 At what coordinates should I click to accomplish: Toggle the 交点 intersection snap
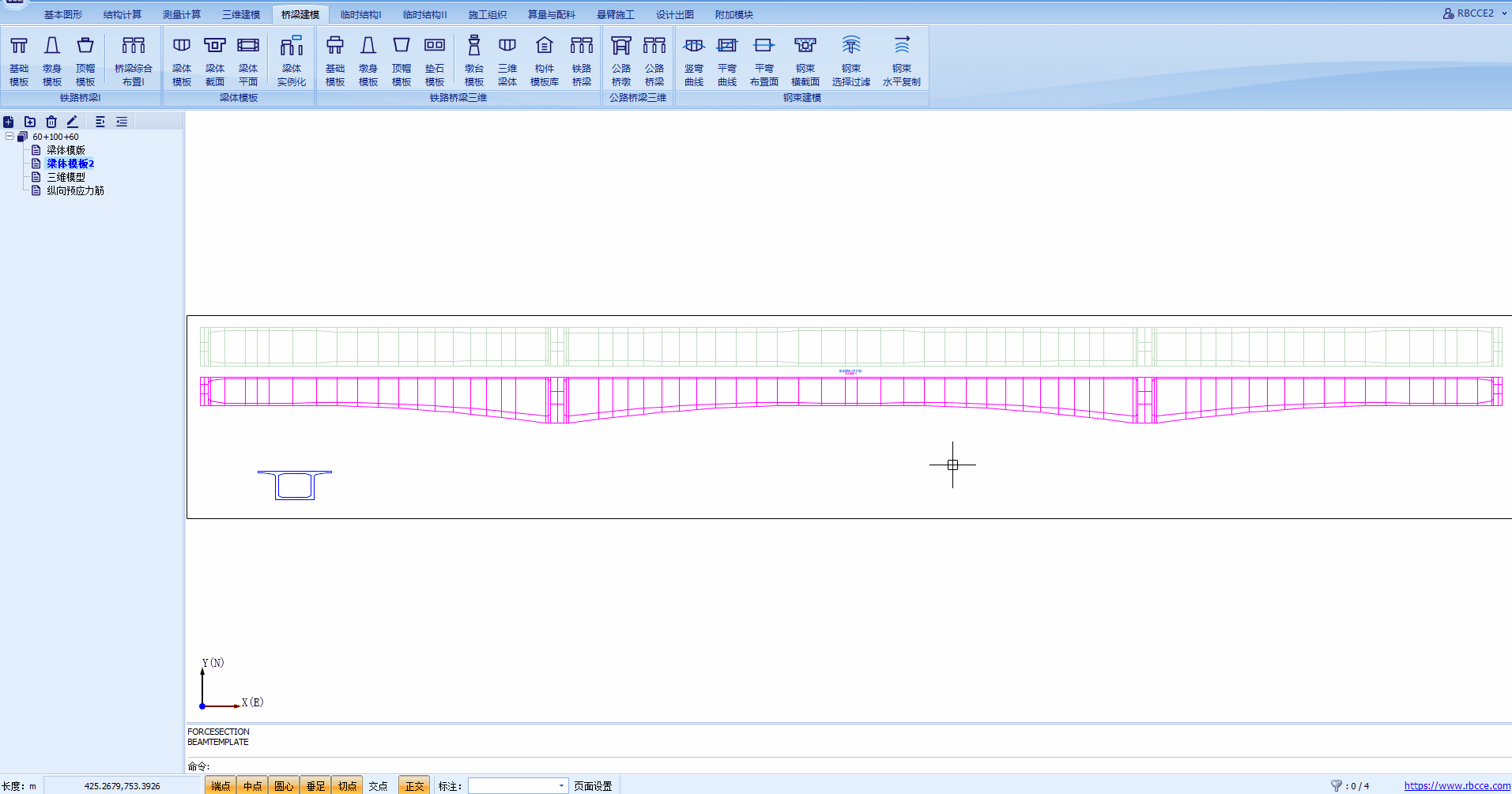[x=378, y=785]
